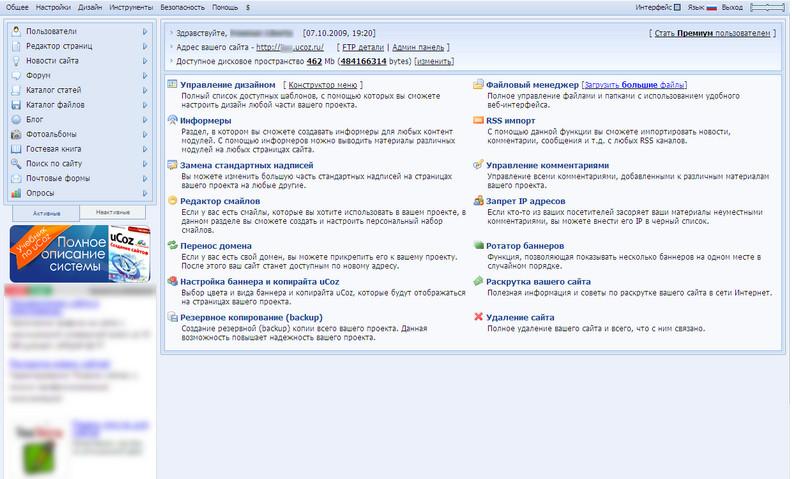This screenshot has height=479, width=792.
Task: Click the Users (Пользователи) sidebar icon
Action: (x=16, y=31)
